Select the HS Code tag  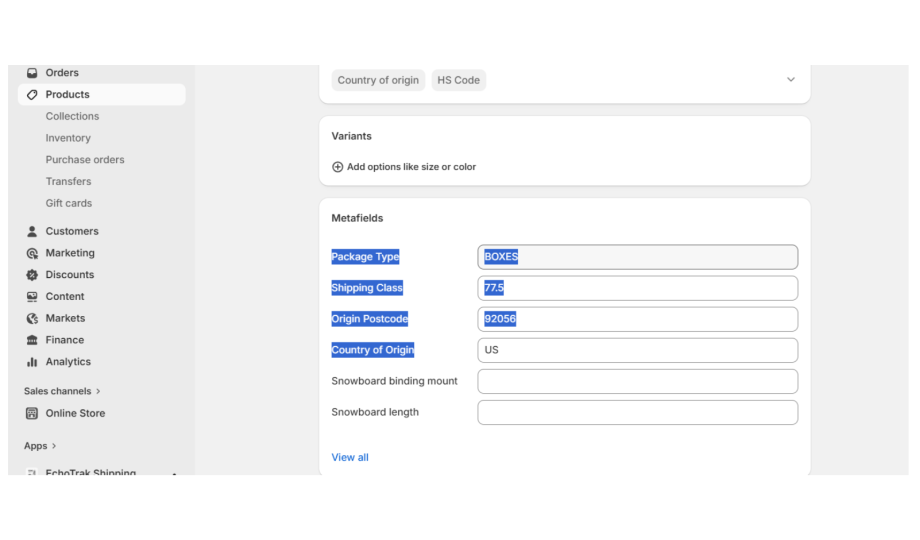pos(458,80)
